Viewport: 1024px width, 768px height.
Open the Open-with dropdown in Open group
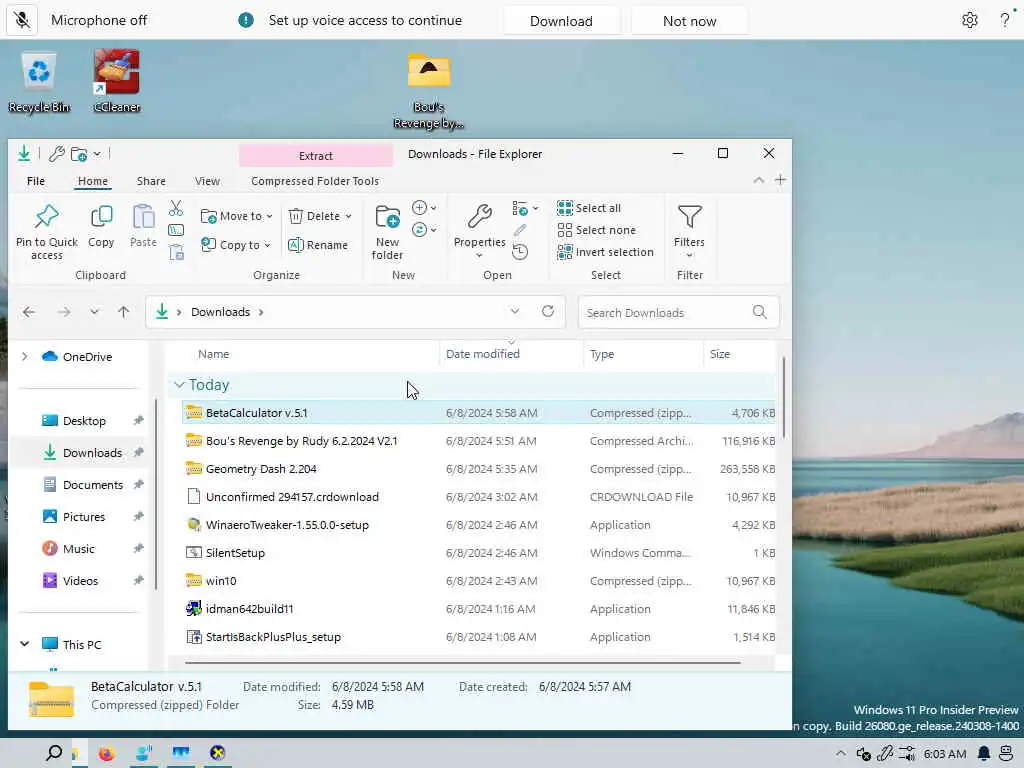click(526, 208)
